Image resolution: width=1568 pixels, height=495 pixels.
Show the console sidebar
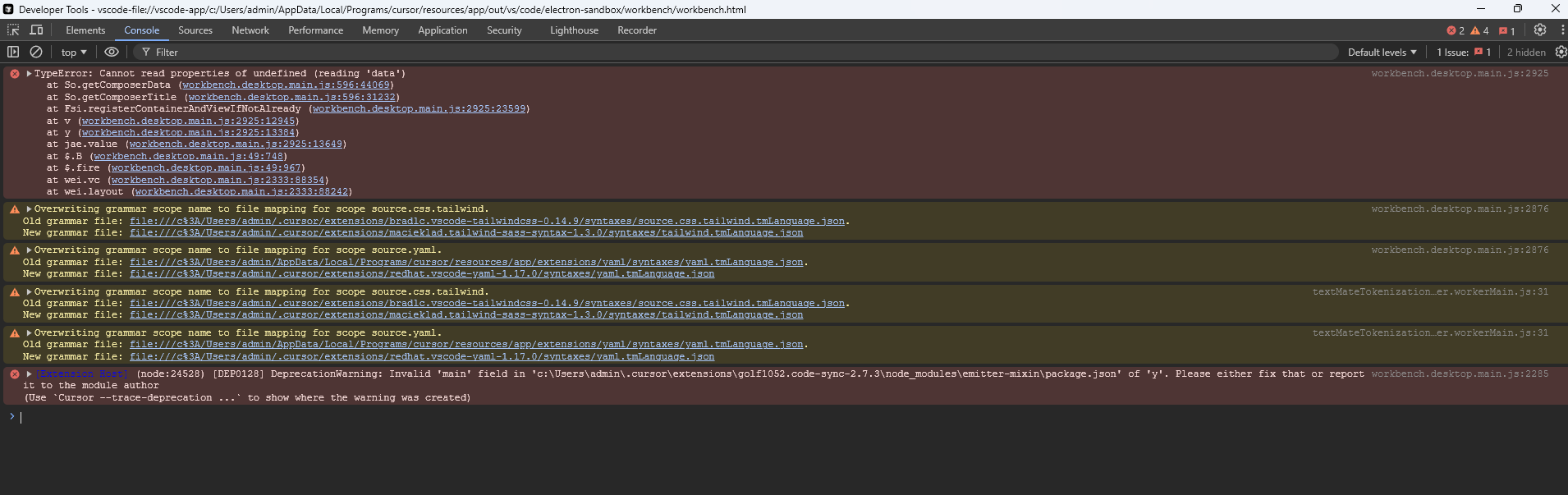point(13,52)
